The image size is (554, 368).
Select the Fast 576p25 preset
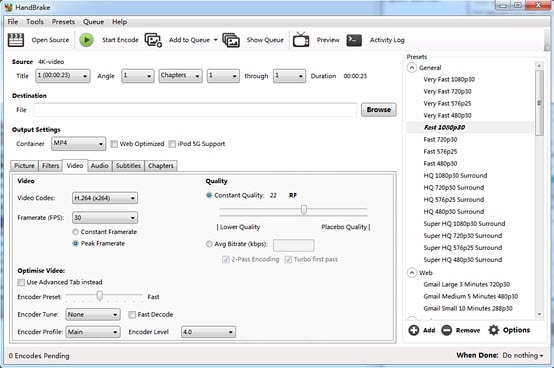(x=440, y=152)
